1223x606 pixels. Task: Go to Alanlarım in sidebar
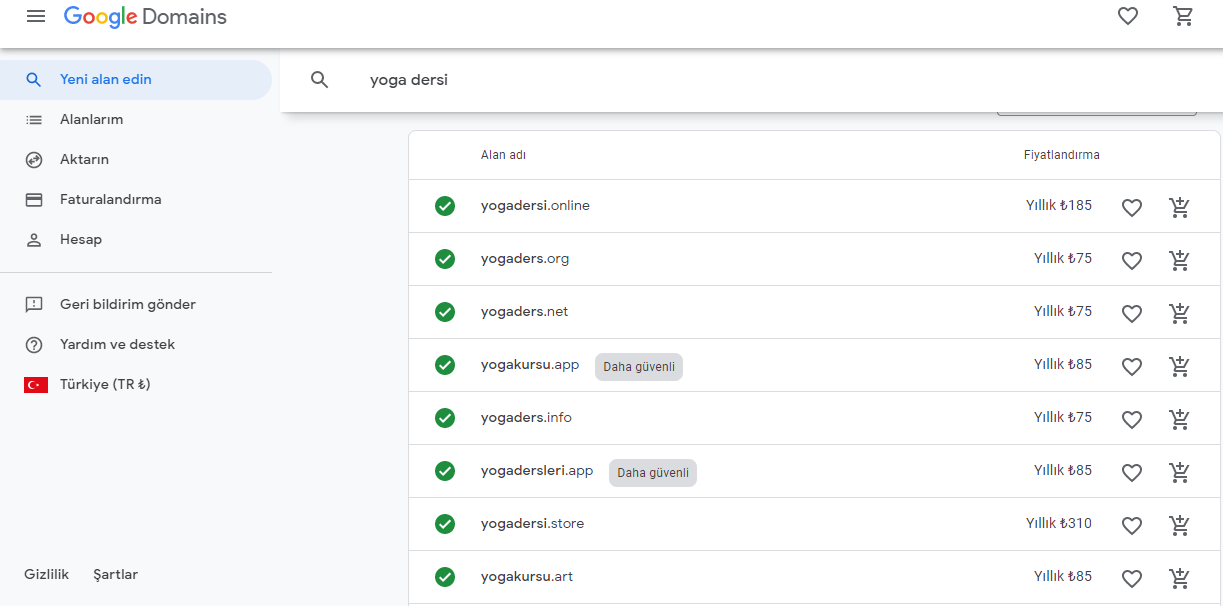pyautogui.click(x=91, y=120)
